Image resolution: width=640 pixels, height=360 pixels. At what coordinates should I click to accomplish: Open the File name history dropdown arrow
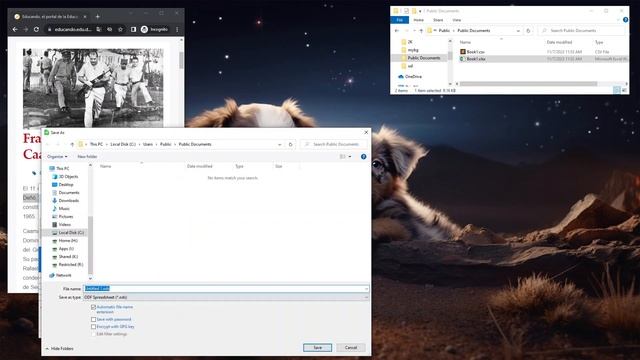tap(366, 289)
